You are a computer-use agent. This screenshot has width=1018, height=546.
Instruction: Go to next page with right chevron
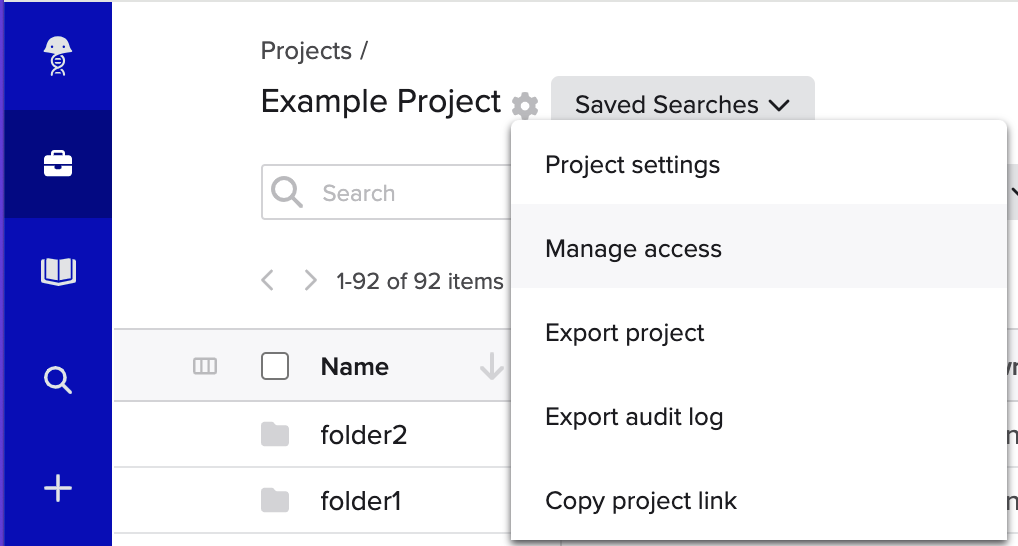click(311, 281)
